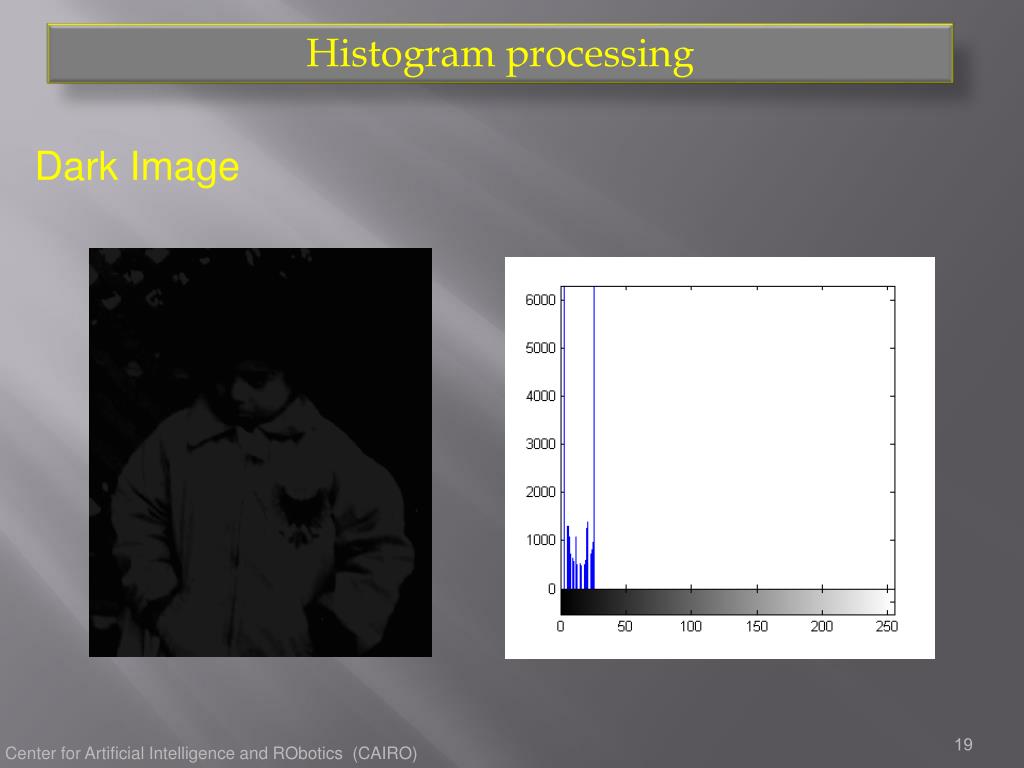Click the slide number '19'
Image resolution: width=1024 pixels, height=768 pixels.
coord(963,744)
